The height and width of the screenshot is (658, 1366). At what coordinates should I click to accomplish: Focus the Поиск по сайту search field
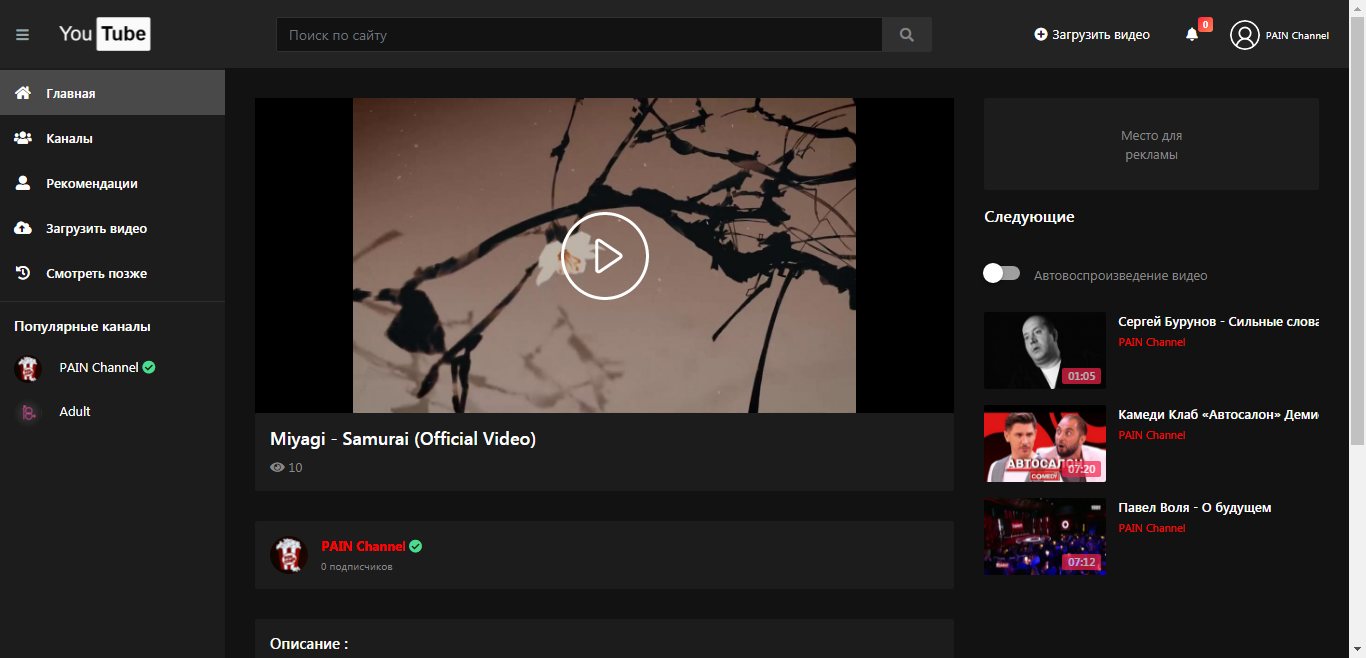pyautogui.click(x=579, y=35)
